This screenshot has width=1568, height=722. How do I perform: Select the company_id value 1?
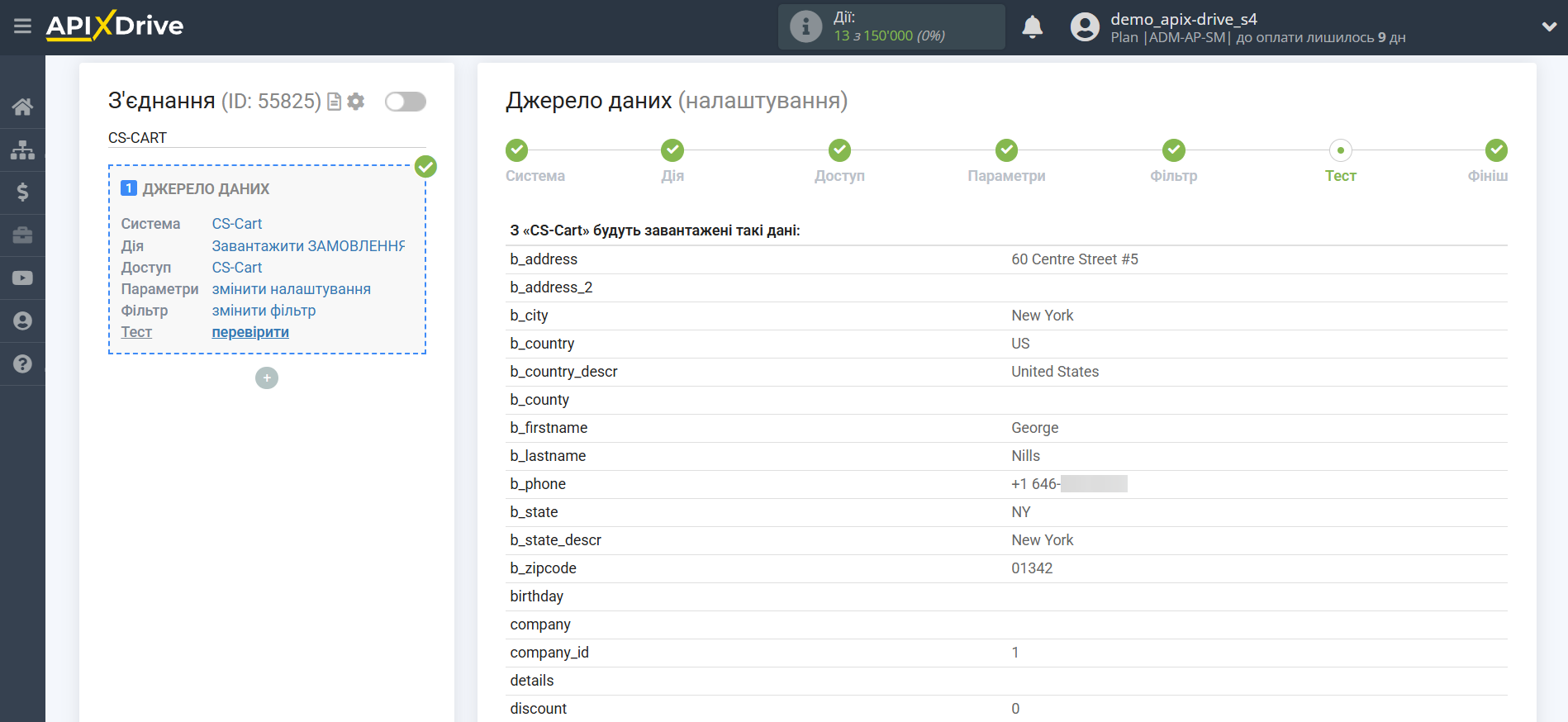[x=1015, y=653]
